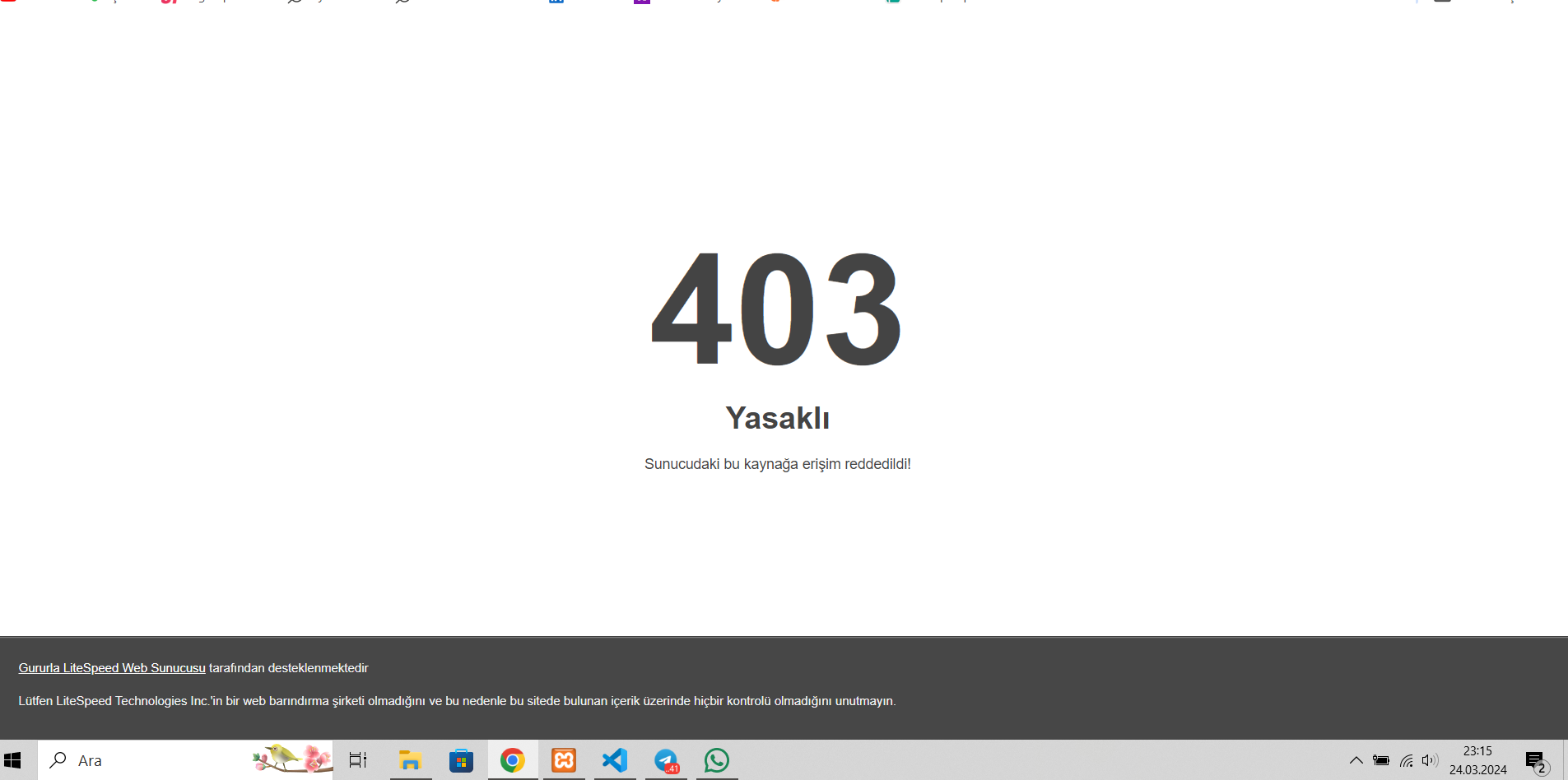The image size is (1568, 780).
Task: Open Task View from the taskbar
Action: (358, 760)
